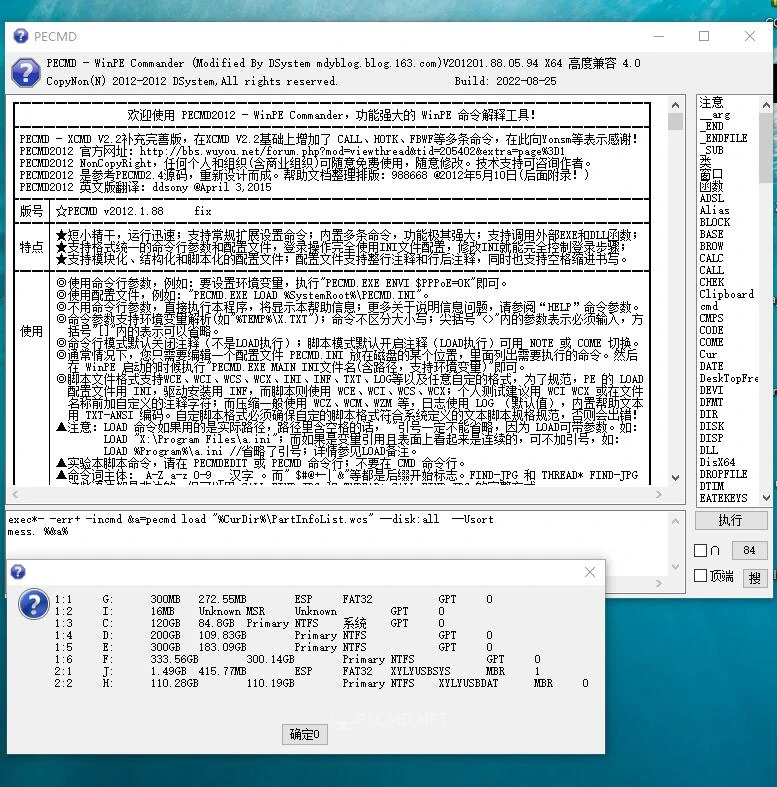Select 函数 in the command list

(711, 186)
